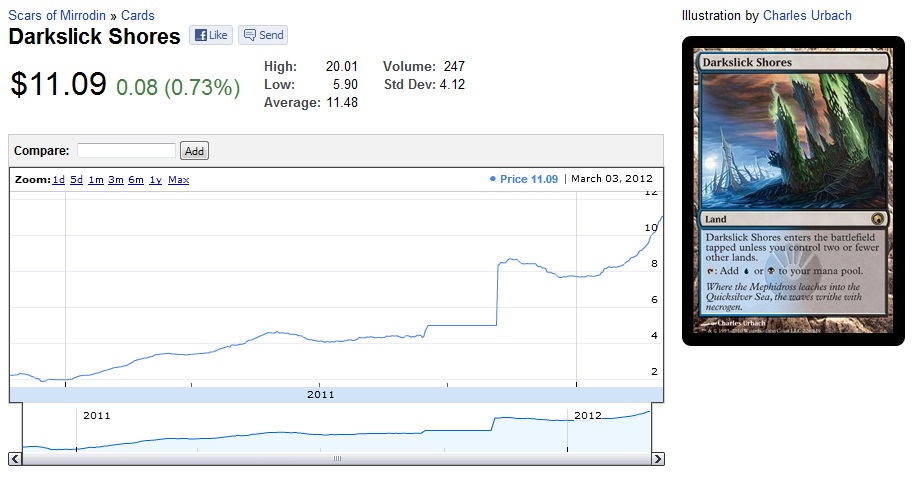Show the Max zoom range
Image resolution: width=916 pixels, height=488 pixels.
click(178, 180)
